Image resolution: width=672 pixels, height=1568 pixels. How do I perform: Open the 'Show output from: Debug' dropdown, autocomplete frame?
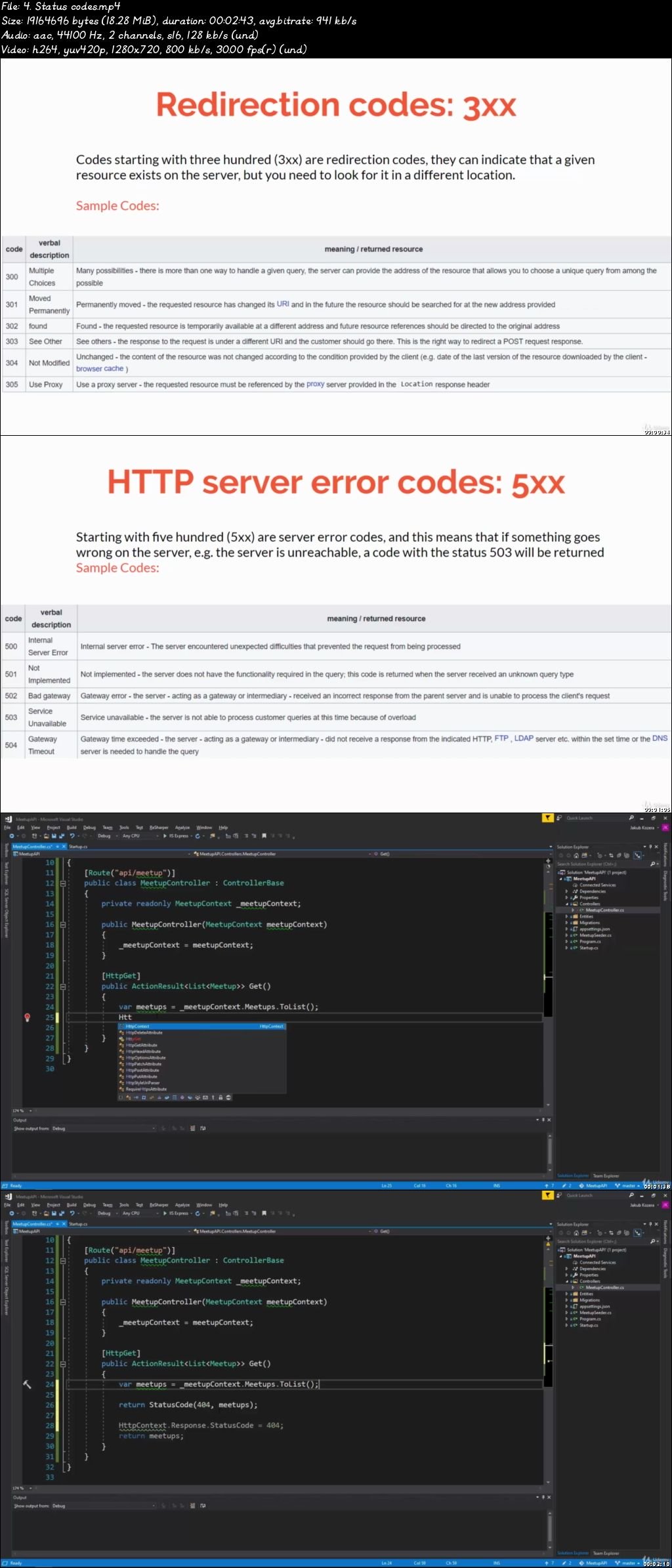[x=103, y=1128]
